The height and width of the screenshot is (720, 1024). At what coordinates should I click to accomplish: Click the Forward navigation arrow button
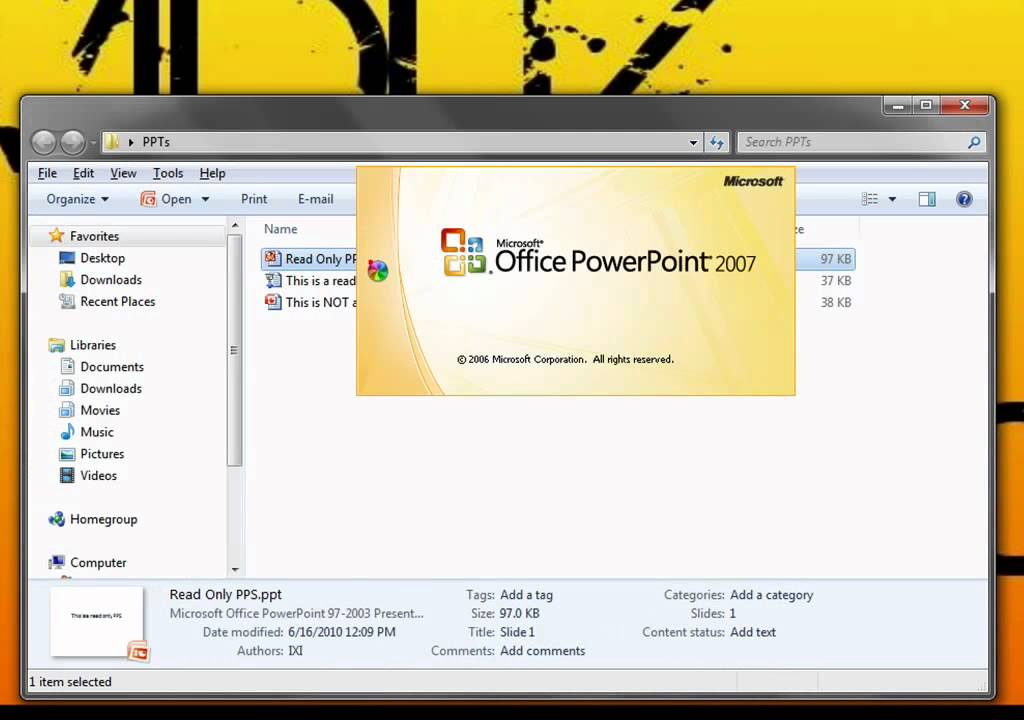[x=72, y=142]
